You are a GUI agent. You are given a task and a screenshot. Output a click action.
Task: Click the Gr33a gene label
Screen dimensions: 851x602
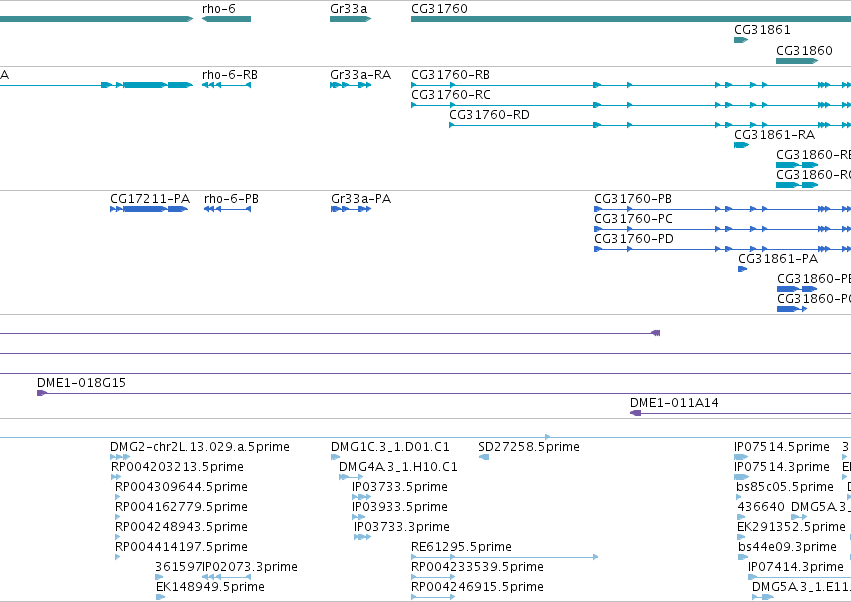348,9
